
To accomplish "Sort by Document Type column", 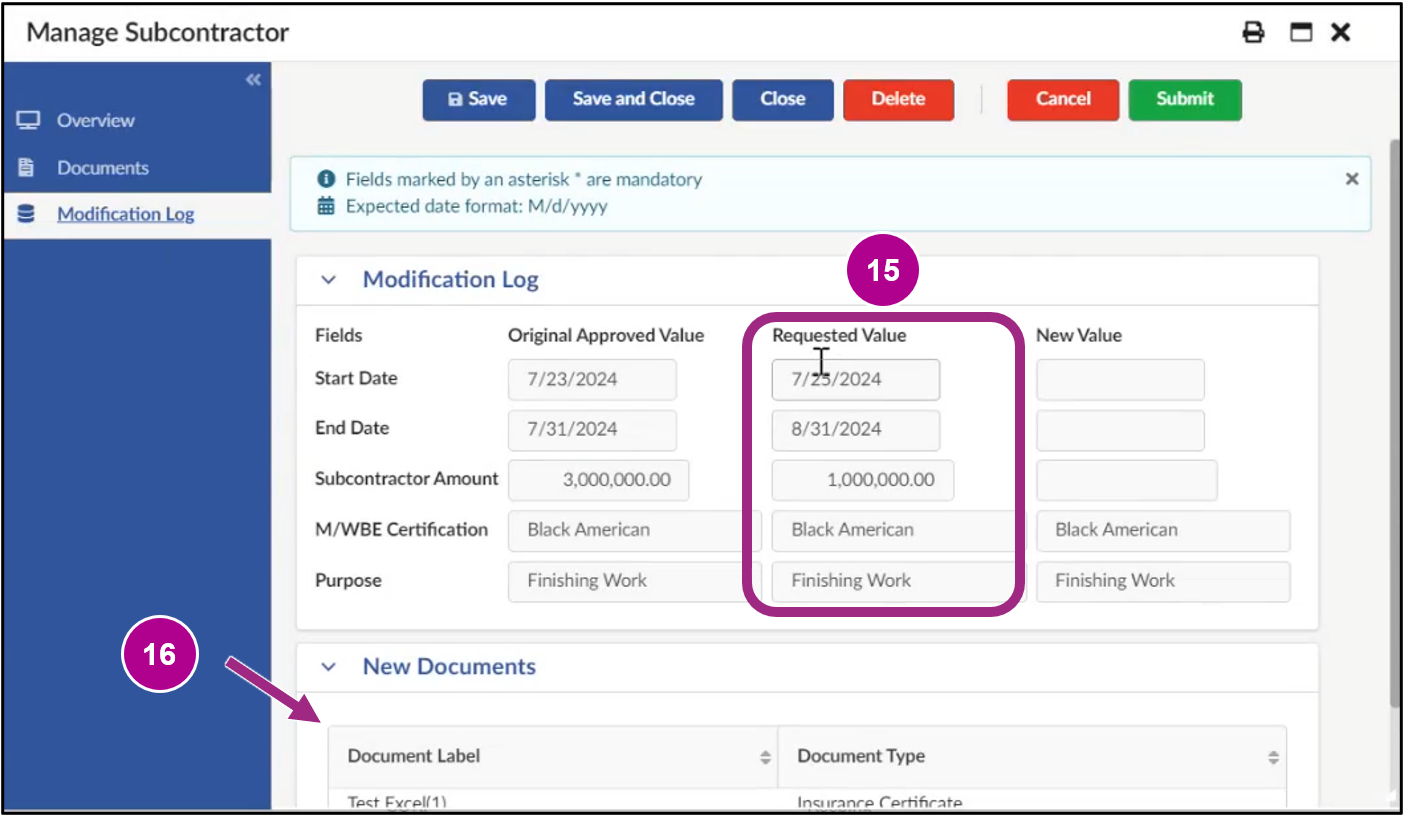I will [x=1272, y=757].
